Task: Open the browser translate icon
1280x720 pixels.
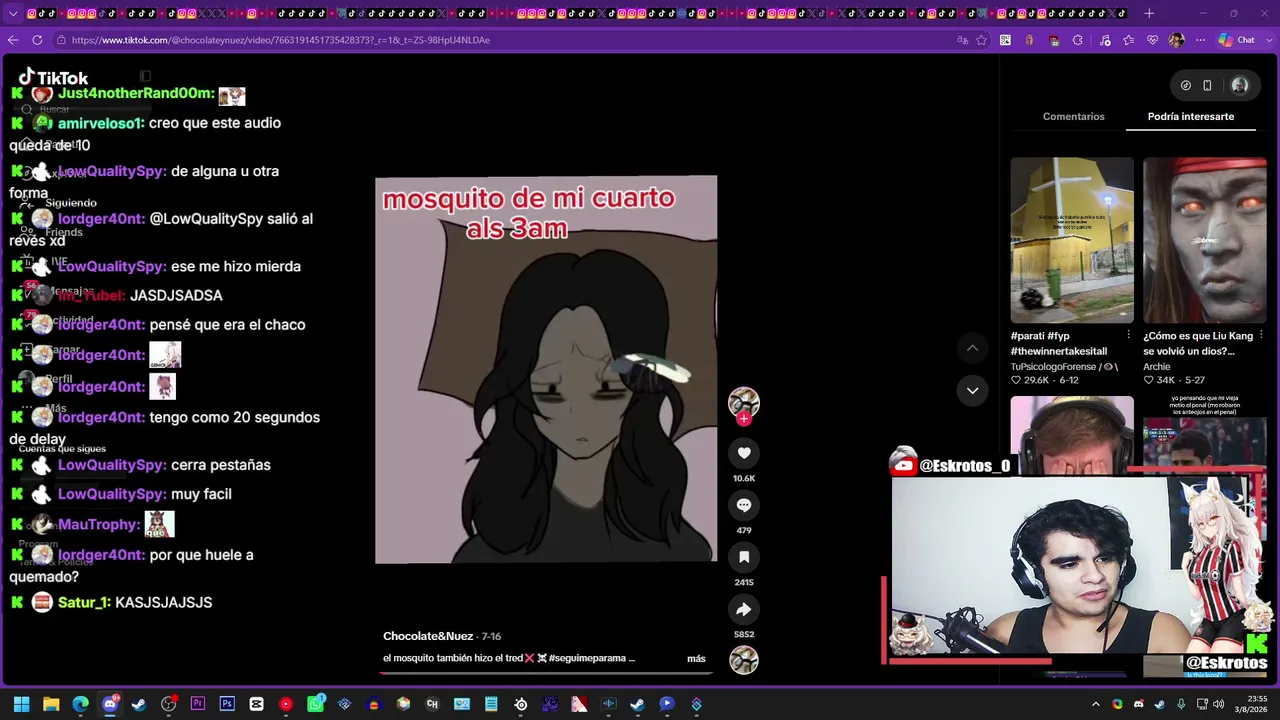Action: (x=962, y=40)
